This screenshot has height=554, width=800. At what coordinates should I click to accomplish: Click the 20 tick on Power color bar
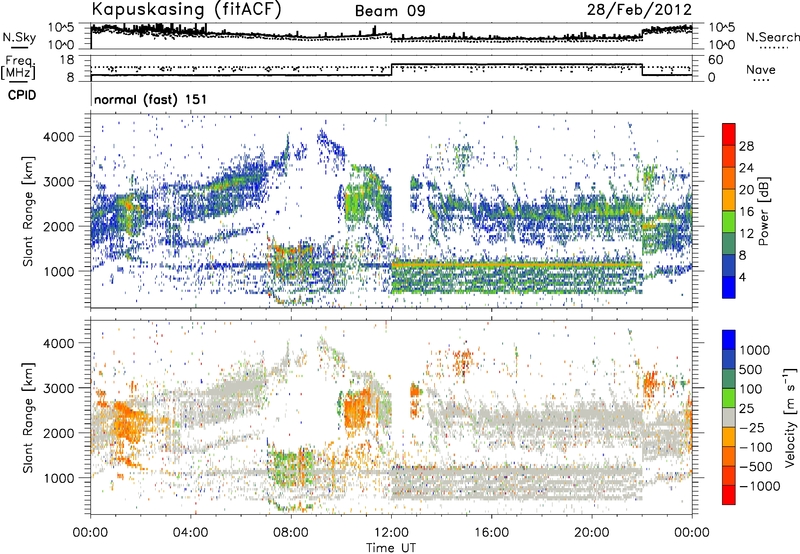[x=746, y=190]
